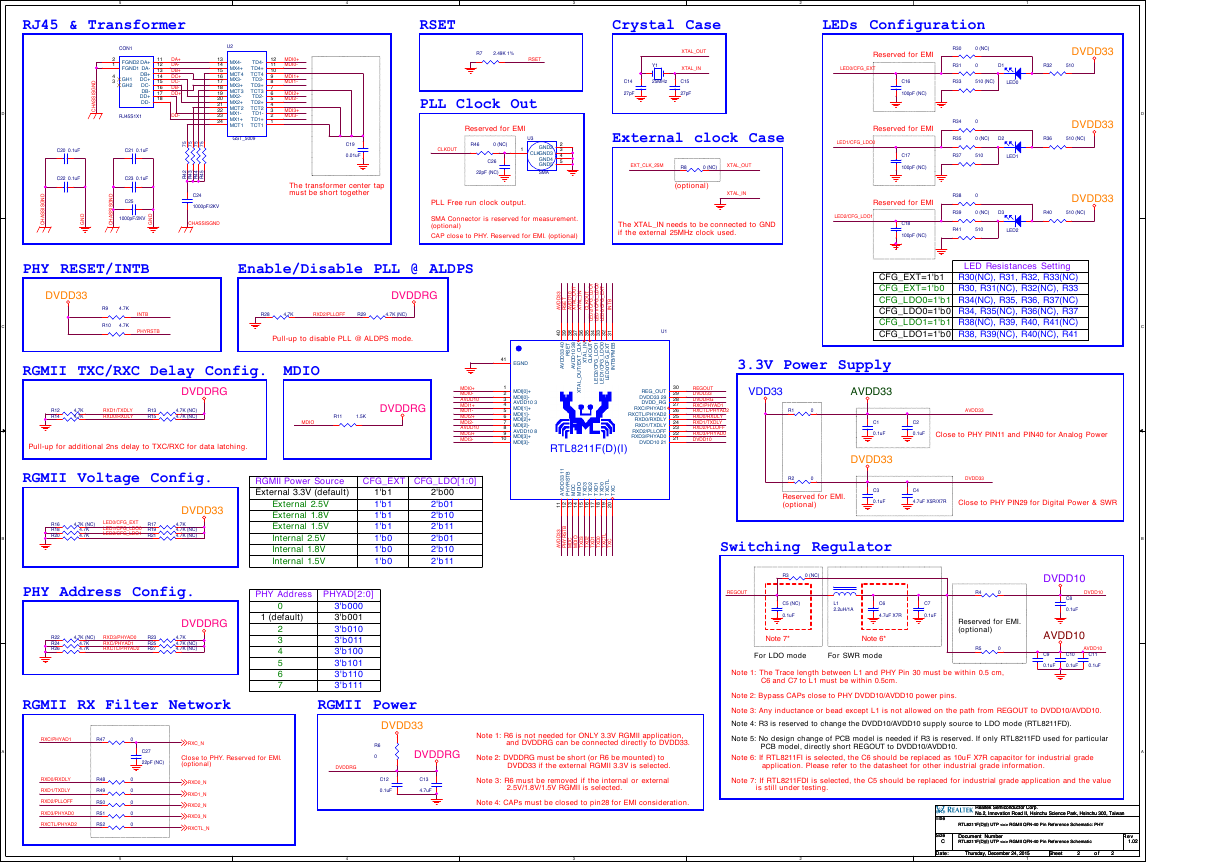Select the large 'AVDD10' label in Switching Regulator
Viewport: 1228px width, 868px height.
click(x=1064, y=635)
